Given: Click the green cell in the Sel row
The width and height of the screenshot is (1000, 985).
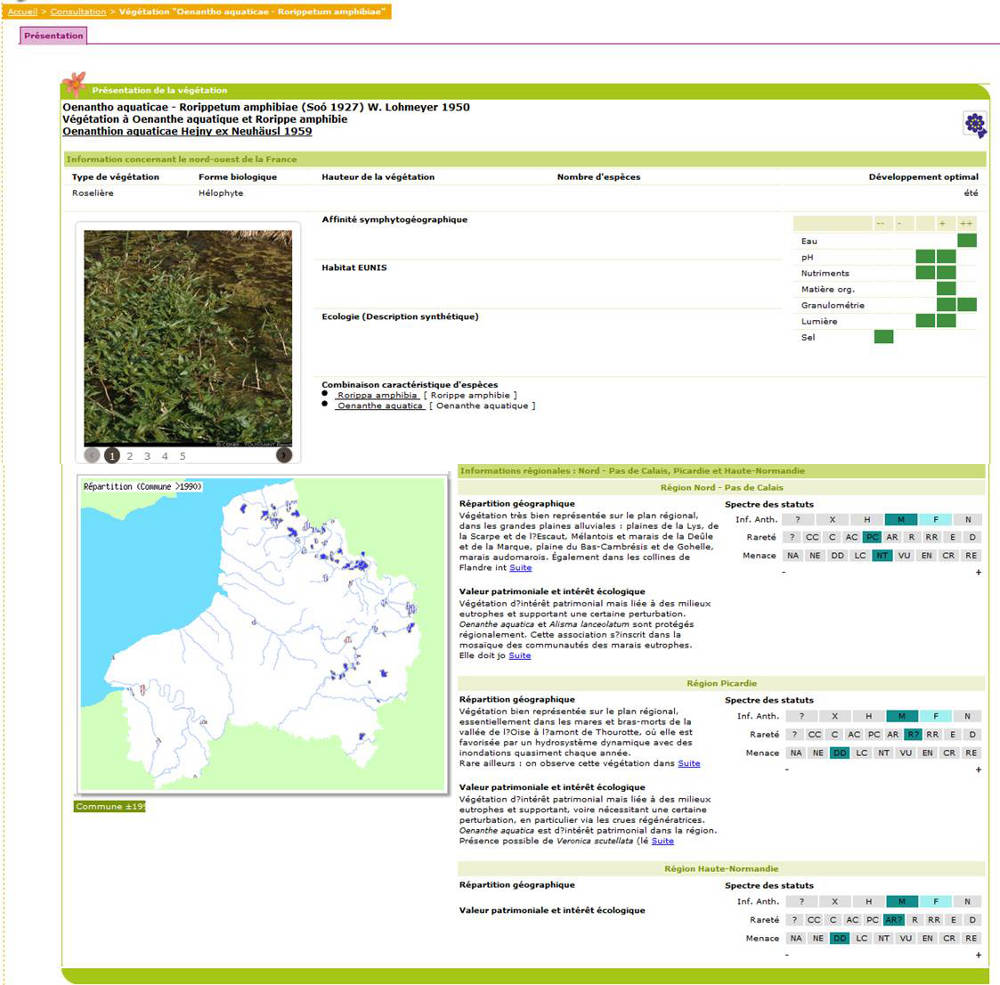Looking at the screenshot, I should click(883, 337).
